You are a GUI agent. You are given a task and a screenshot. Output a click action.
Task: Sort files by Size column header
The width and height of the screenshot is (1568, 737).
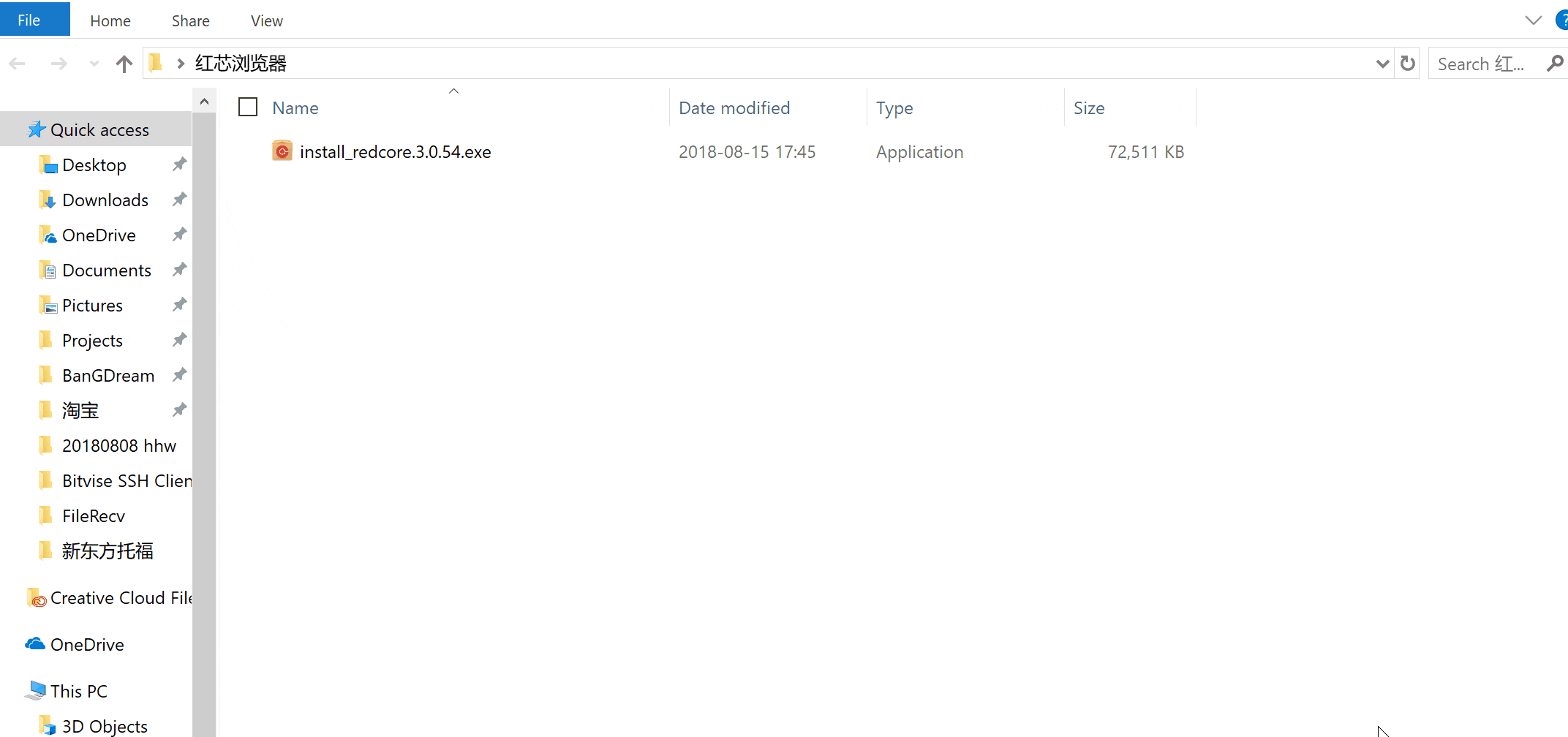click(1088, 108)
